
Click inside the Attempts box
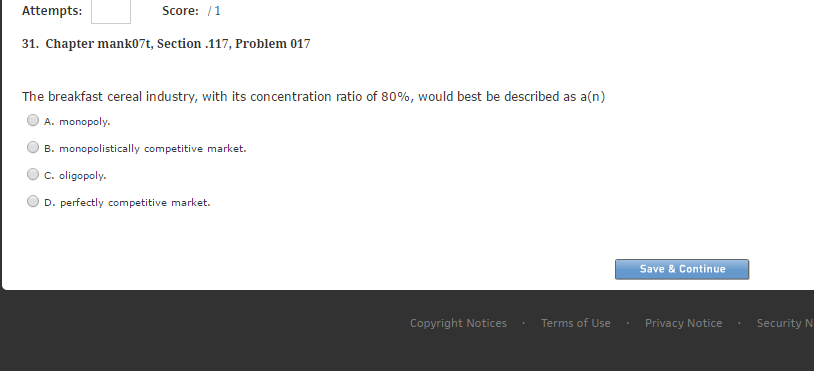pos(111,11)
